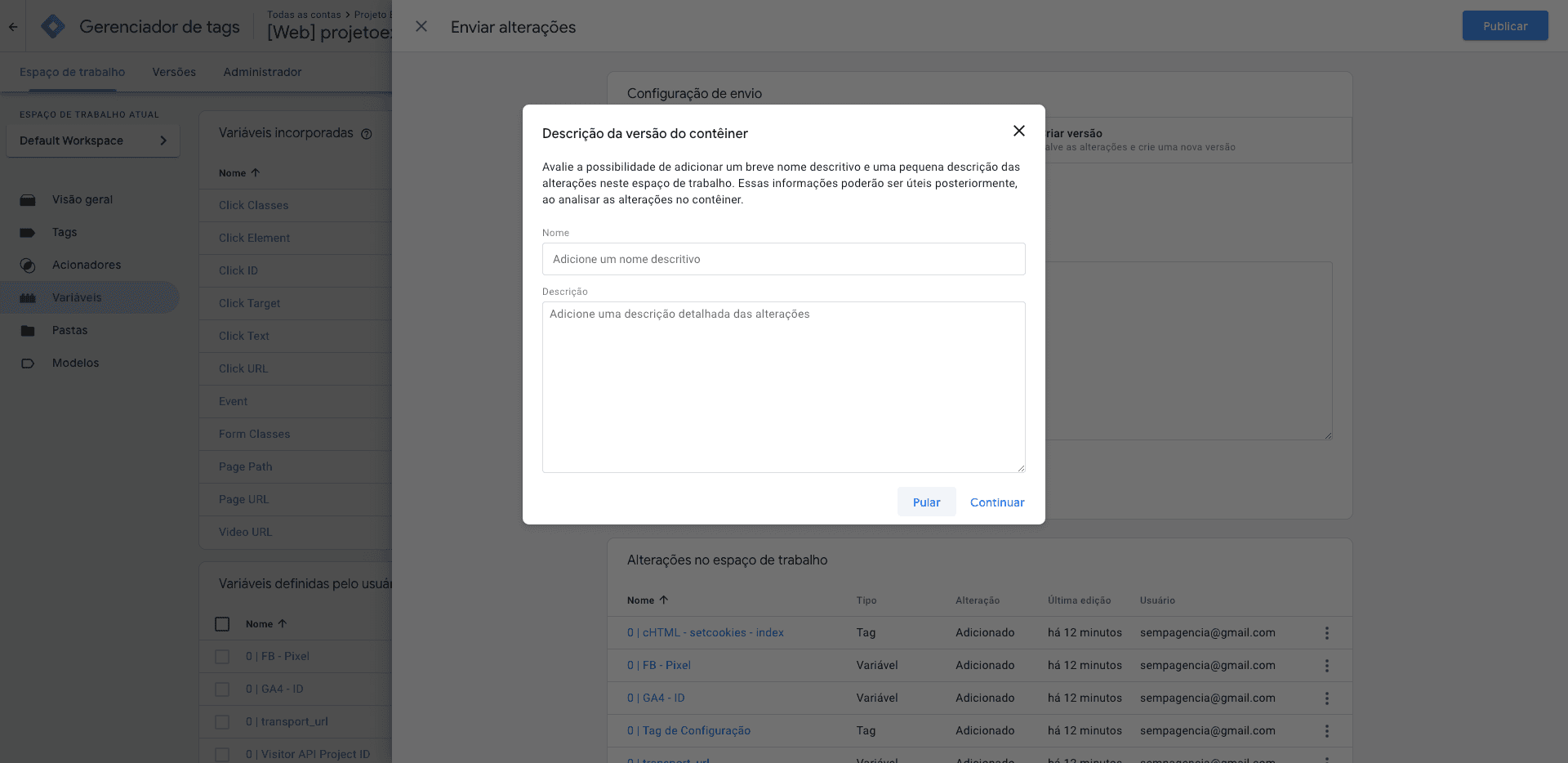Click help icon beside Variáveis incorporadas

(367, 134)
